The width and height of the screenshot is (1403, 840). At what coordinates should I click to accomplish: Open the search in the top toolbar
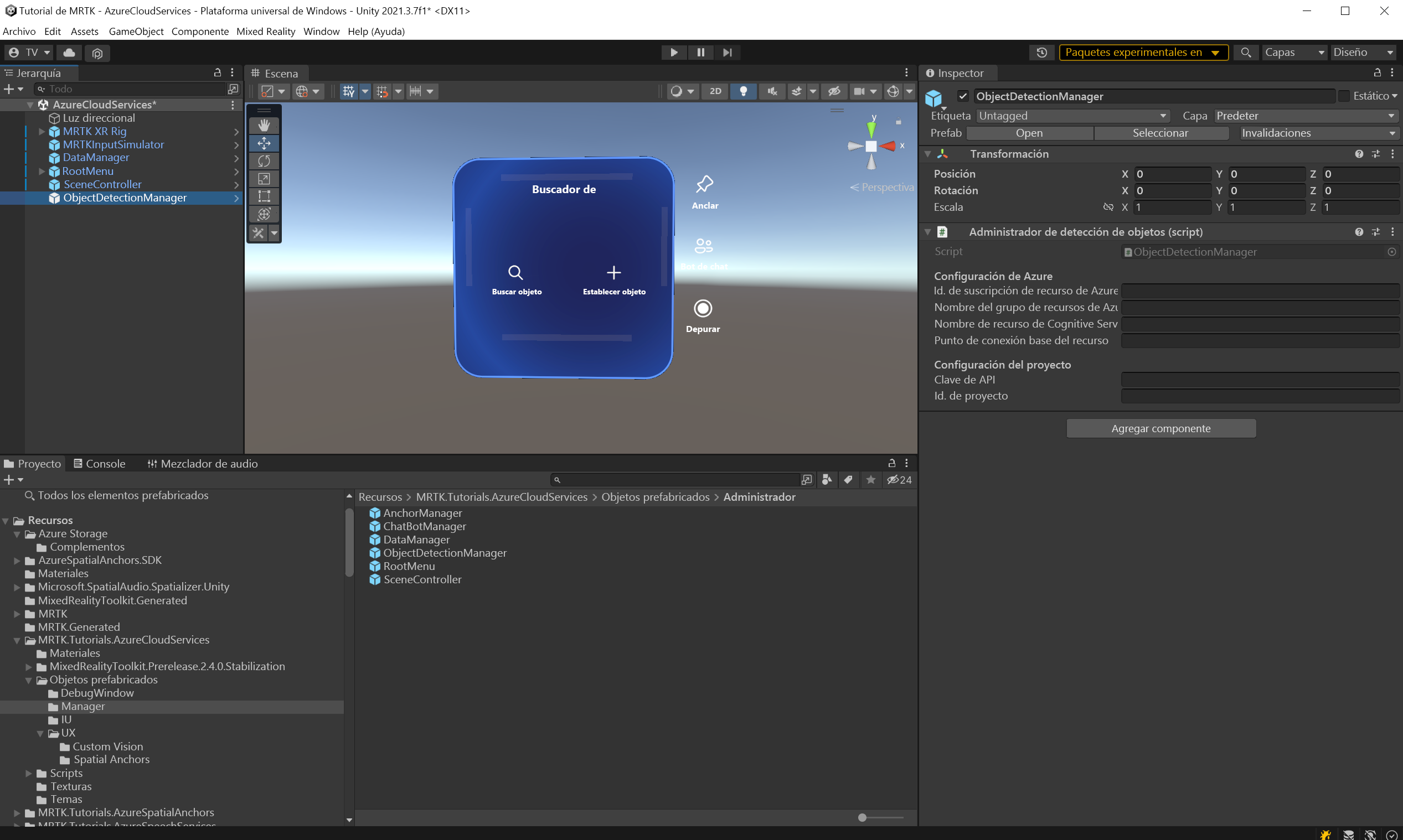(1246, 52)
